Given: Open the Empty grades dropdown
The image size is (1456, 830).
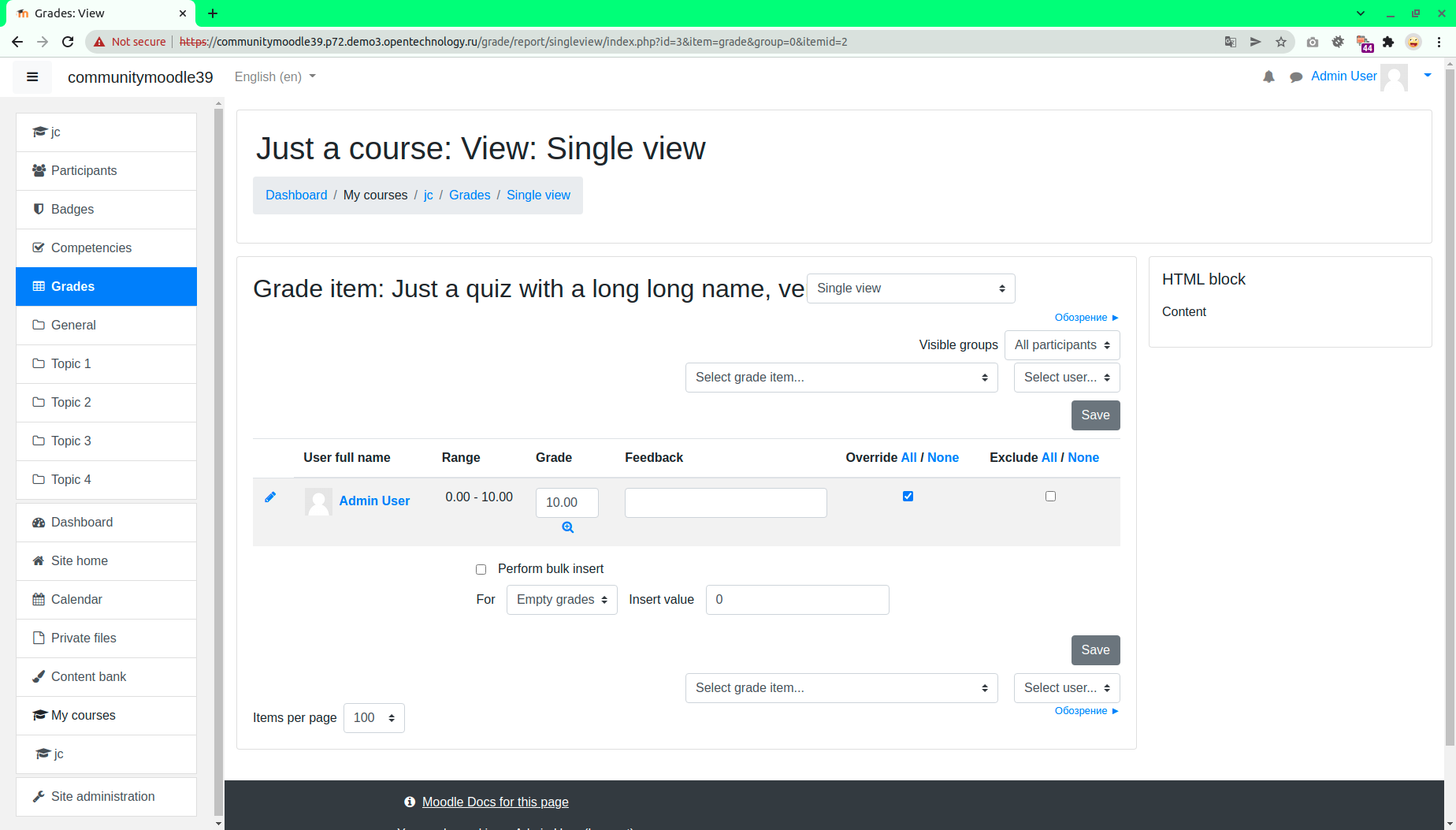Looking at the screenshot, I should point(562,600).
